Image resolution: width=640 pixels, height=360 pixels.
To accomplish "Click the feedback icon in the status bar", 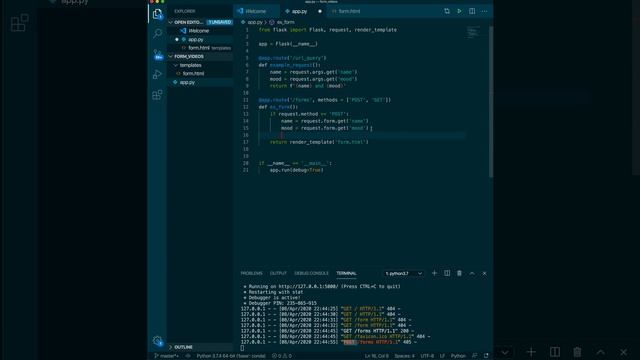I will point(475,356).
